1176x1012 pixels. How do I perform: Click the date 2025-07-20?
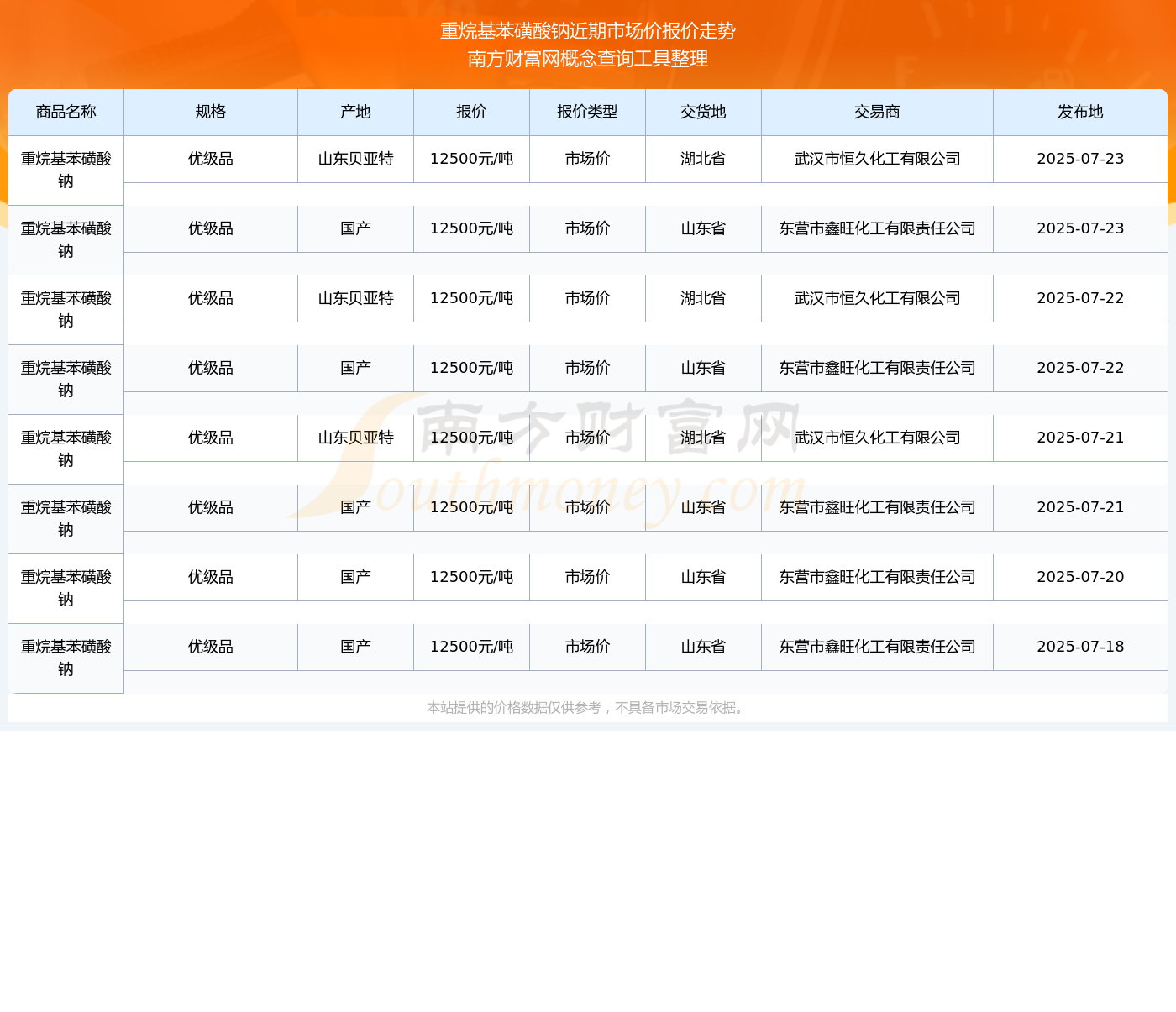[1080, 577]
